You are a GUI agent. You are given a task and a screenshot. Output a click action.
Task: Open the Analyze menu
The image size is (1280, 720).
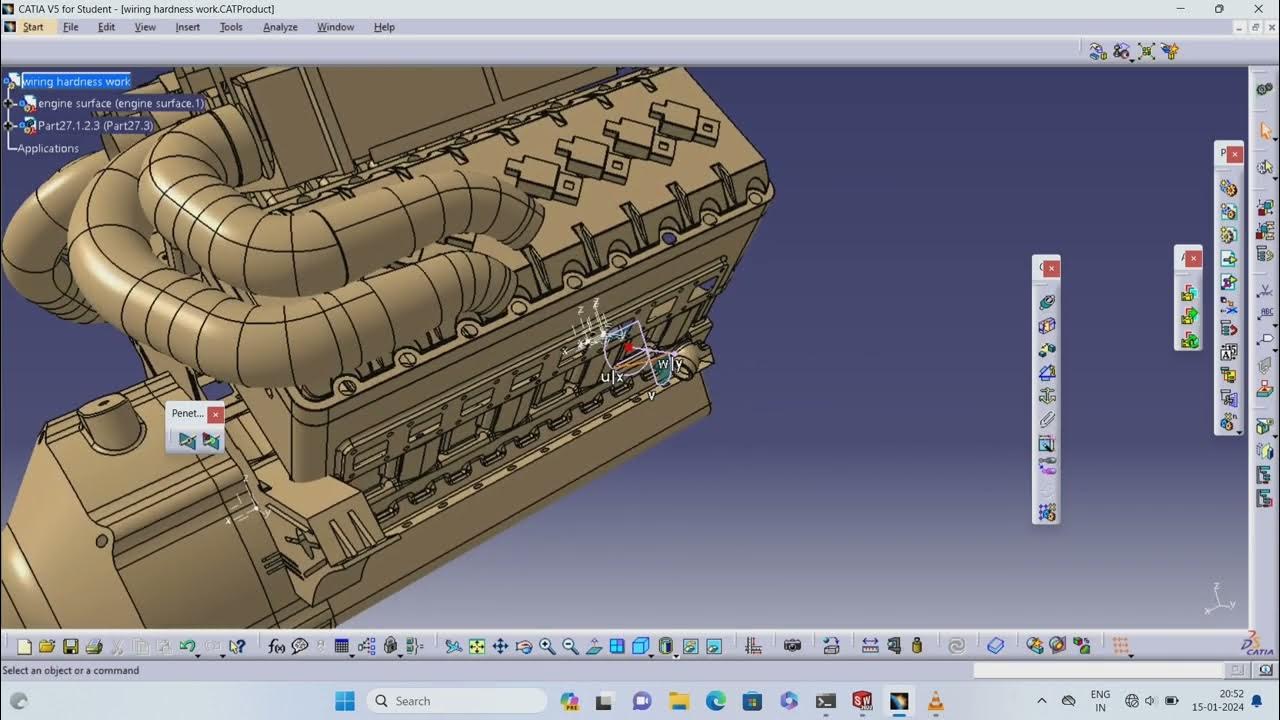point(280,27)
